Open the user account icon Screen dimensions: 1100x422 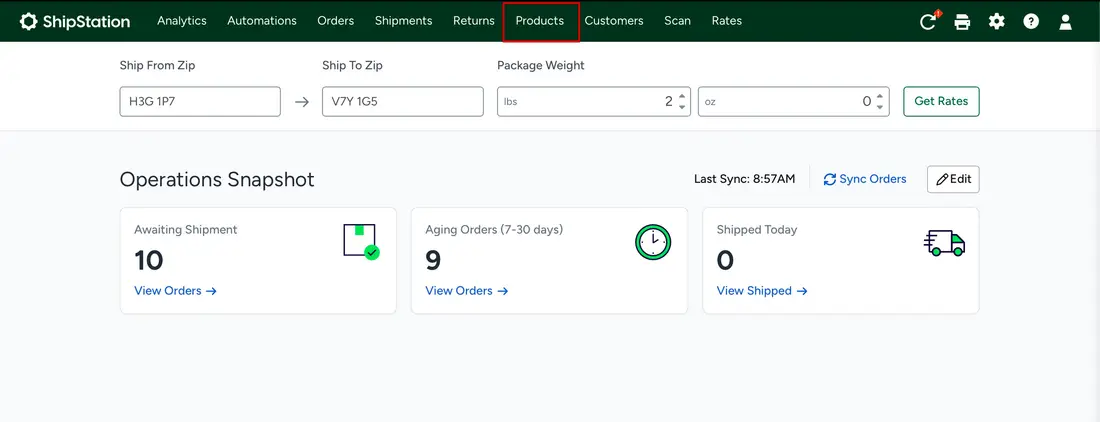point(1066,22)
